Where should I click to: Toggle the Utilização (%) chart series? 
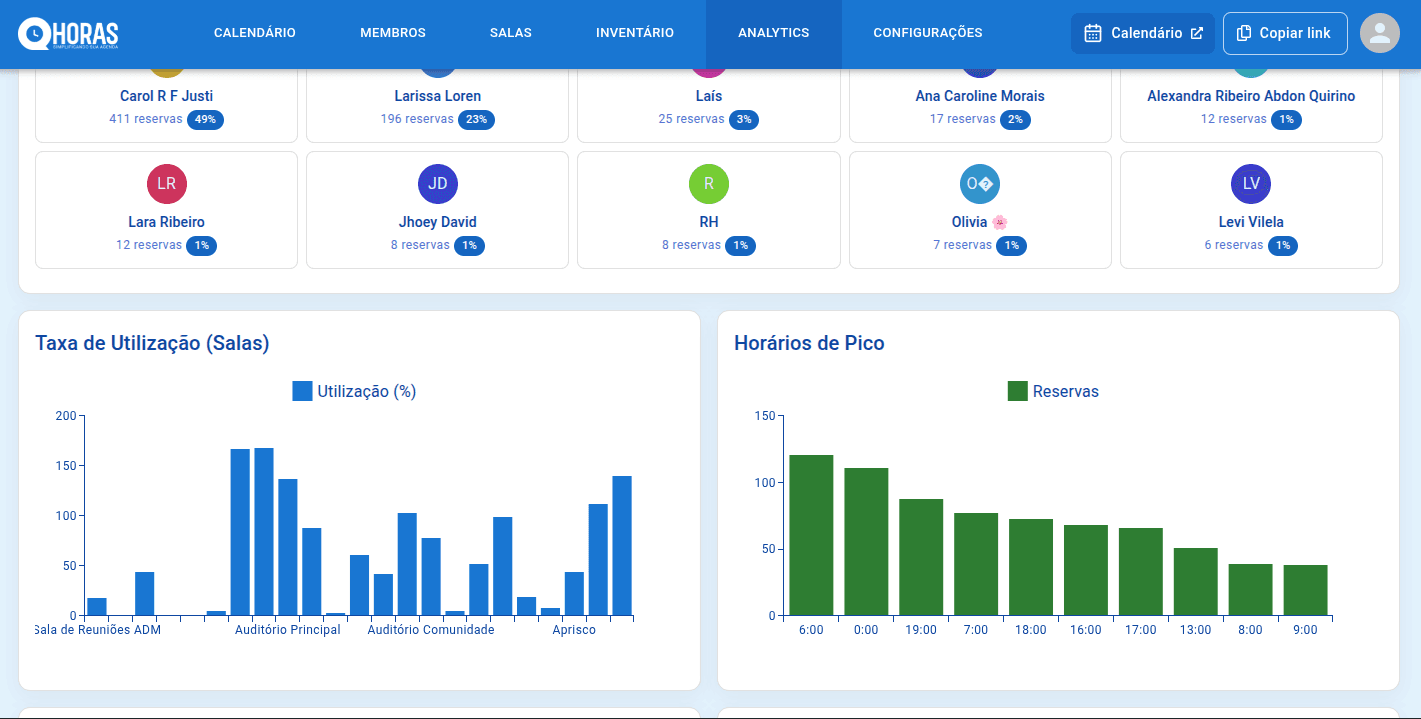353,390
